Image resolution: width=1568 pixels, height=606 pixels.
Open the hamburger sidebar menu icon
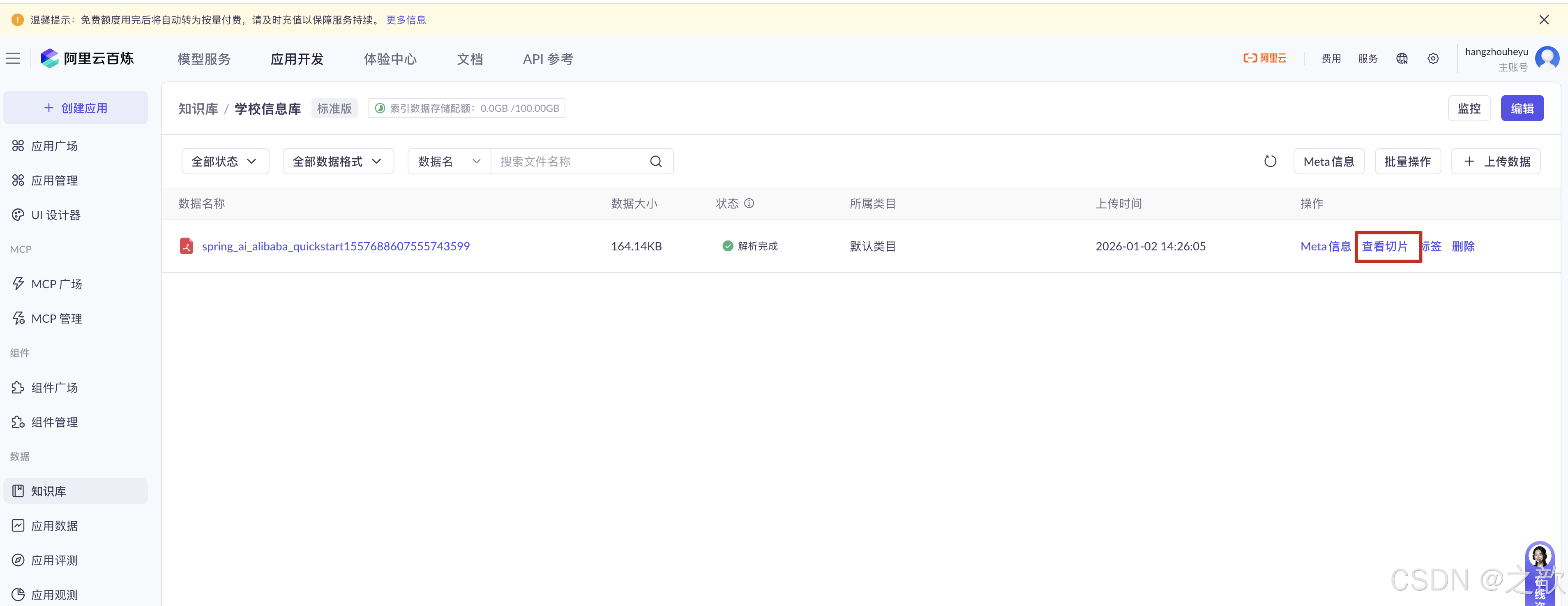pyautogui.click(x=14, y=58)
